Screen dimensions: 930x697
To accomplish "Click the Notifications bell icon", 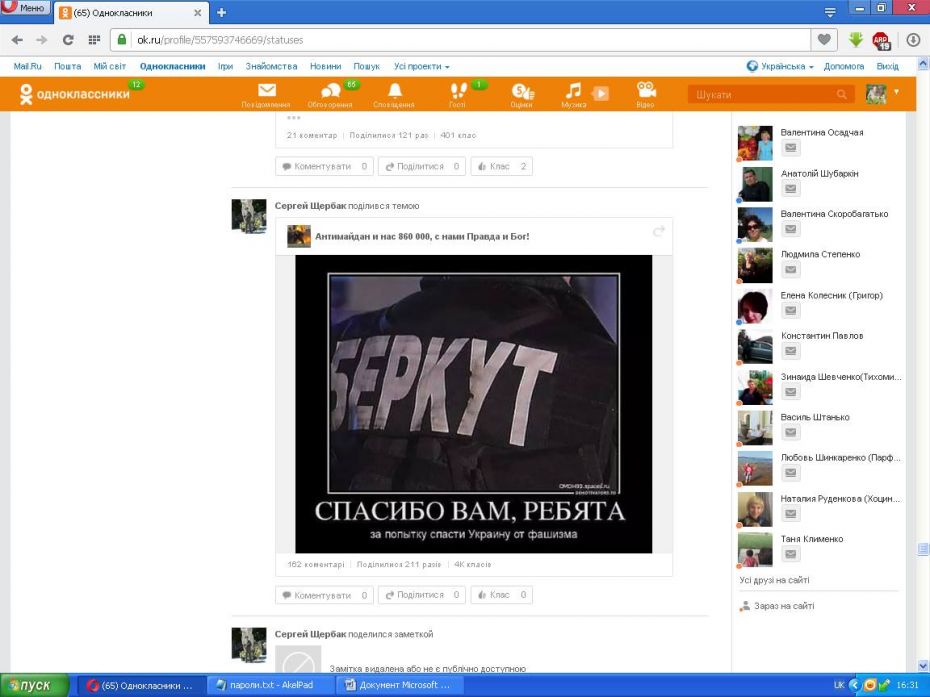I will 394,92.
